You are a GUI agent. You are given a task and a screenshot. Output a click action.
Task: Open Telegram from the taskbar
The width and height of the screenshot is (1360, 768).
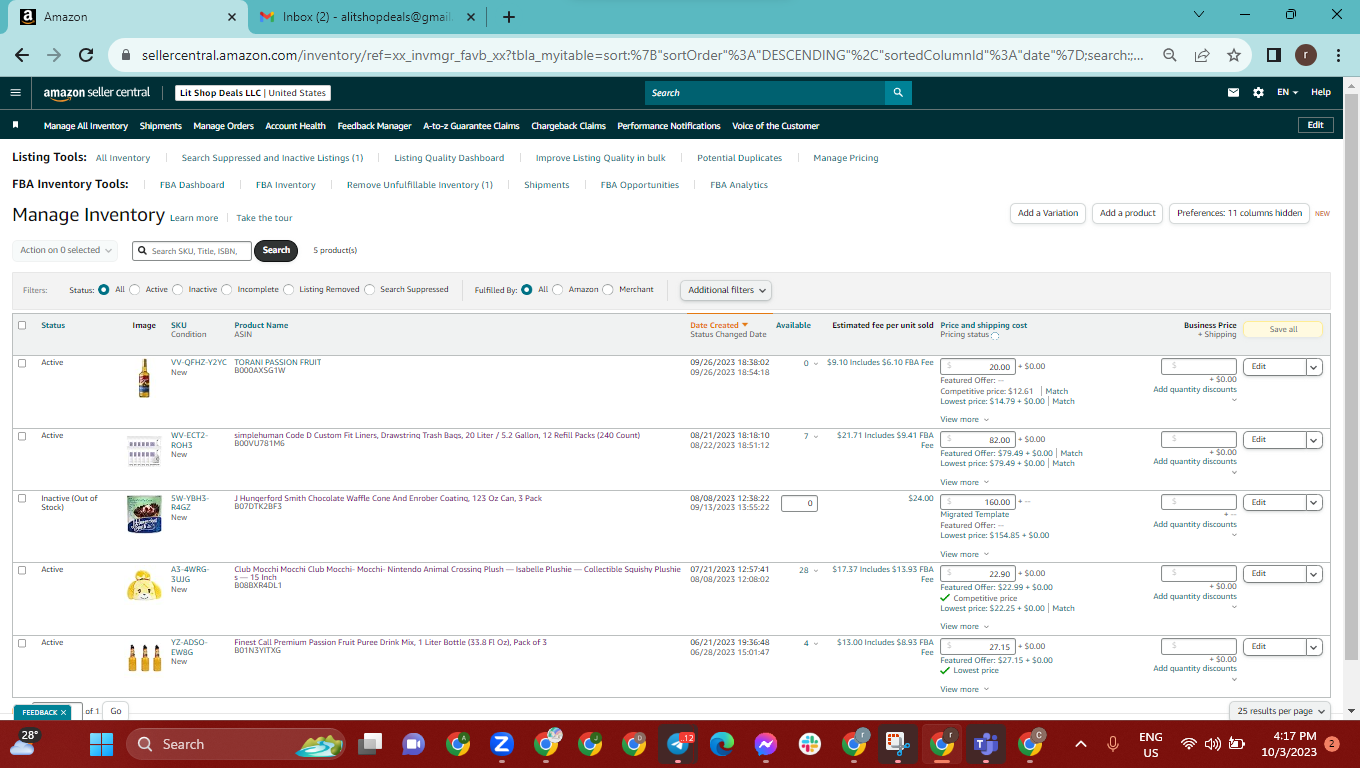point(678,744)
